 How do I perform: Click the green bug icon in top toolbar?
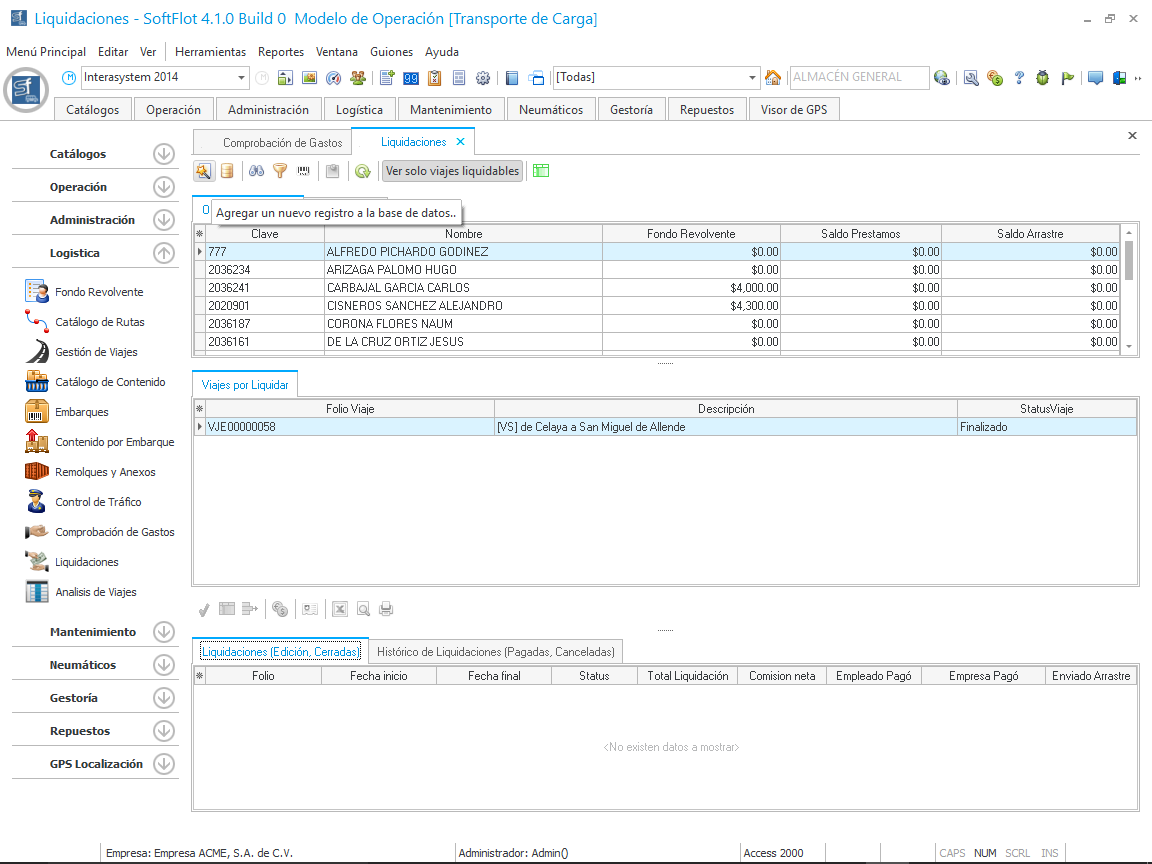point(1043,78)
